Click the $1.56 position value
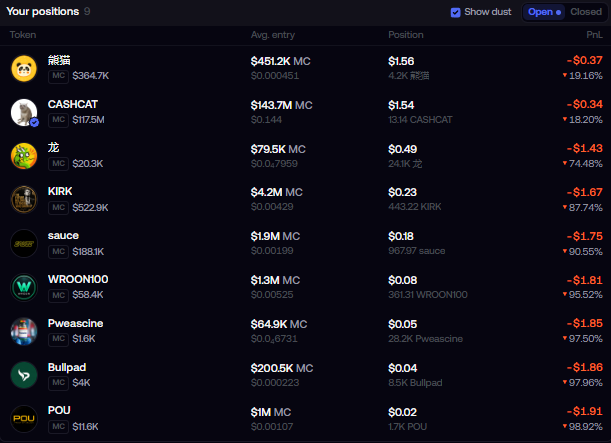The height and width of the screenshot is (443, 611). point(401,61)
